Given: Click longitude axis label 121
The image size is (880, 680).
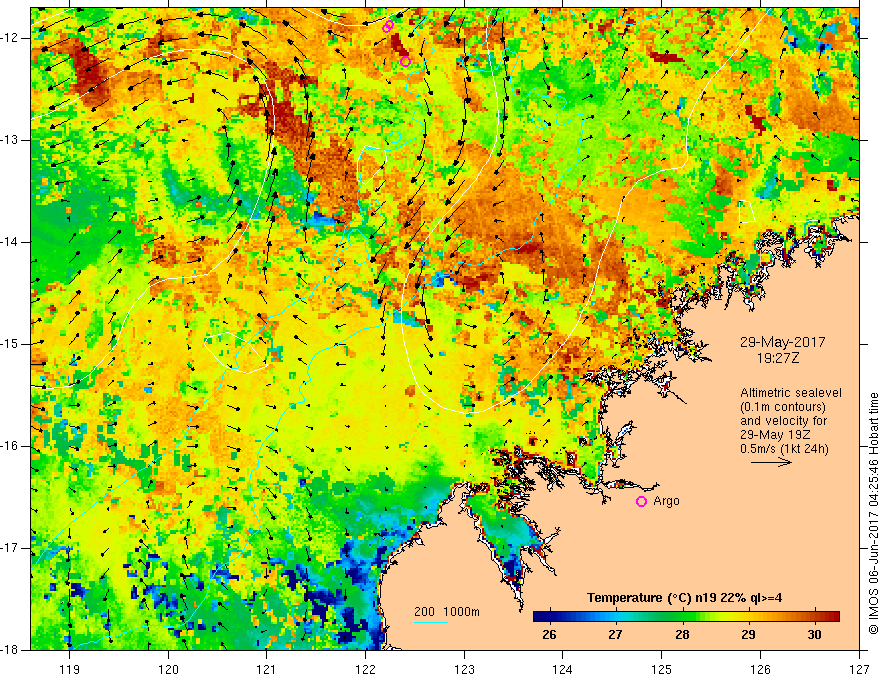Looking at the screenshot, I should 267,669.
